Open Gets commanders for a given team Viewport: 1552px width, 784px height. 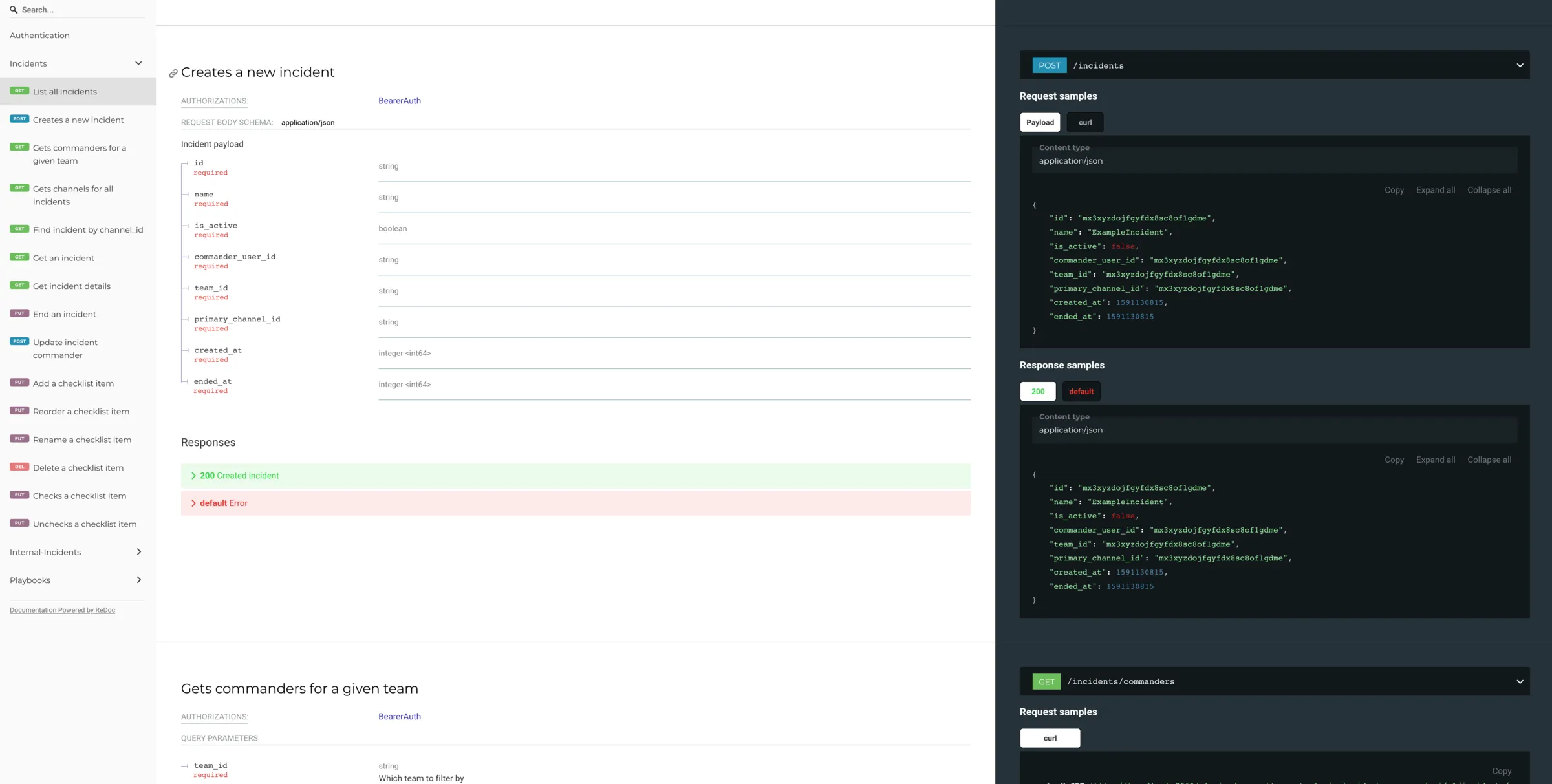(x=78, y=154)
